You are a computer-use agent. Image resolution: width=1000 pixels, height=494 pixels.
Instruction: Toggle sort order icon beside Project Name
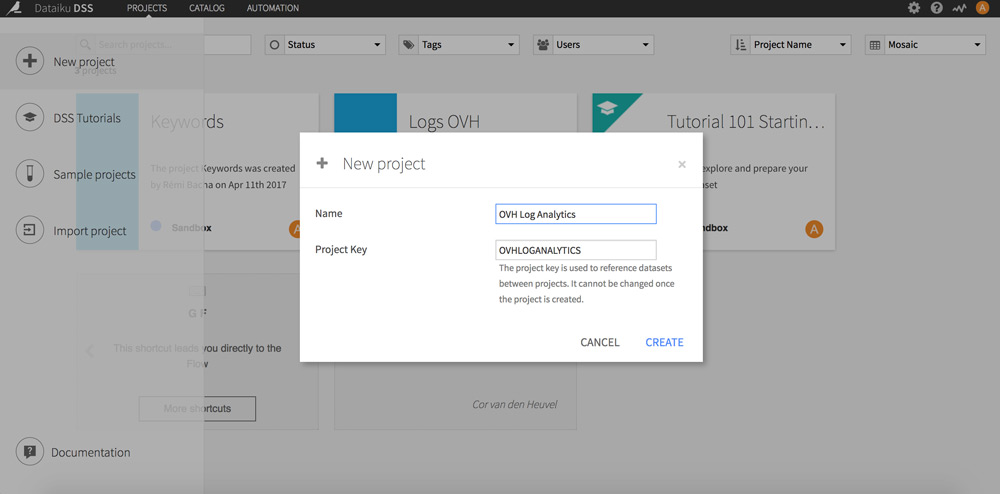pos(740,45)
